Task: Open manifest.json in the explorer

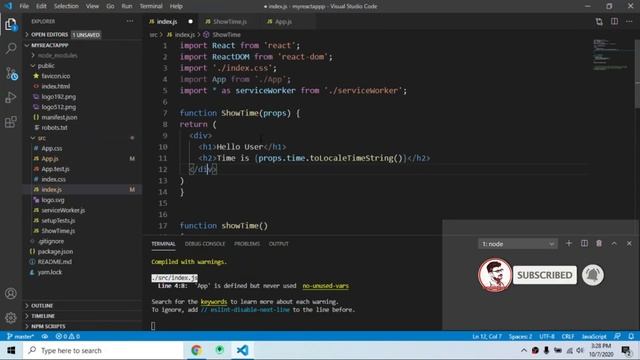Action: coord(82,117)
